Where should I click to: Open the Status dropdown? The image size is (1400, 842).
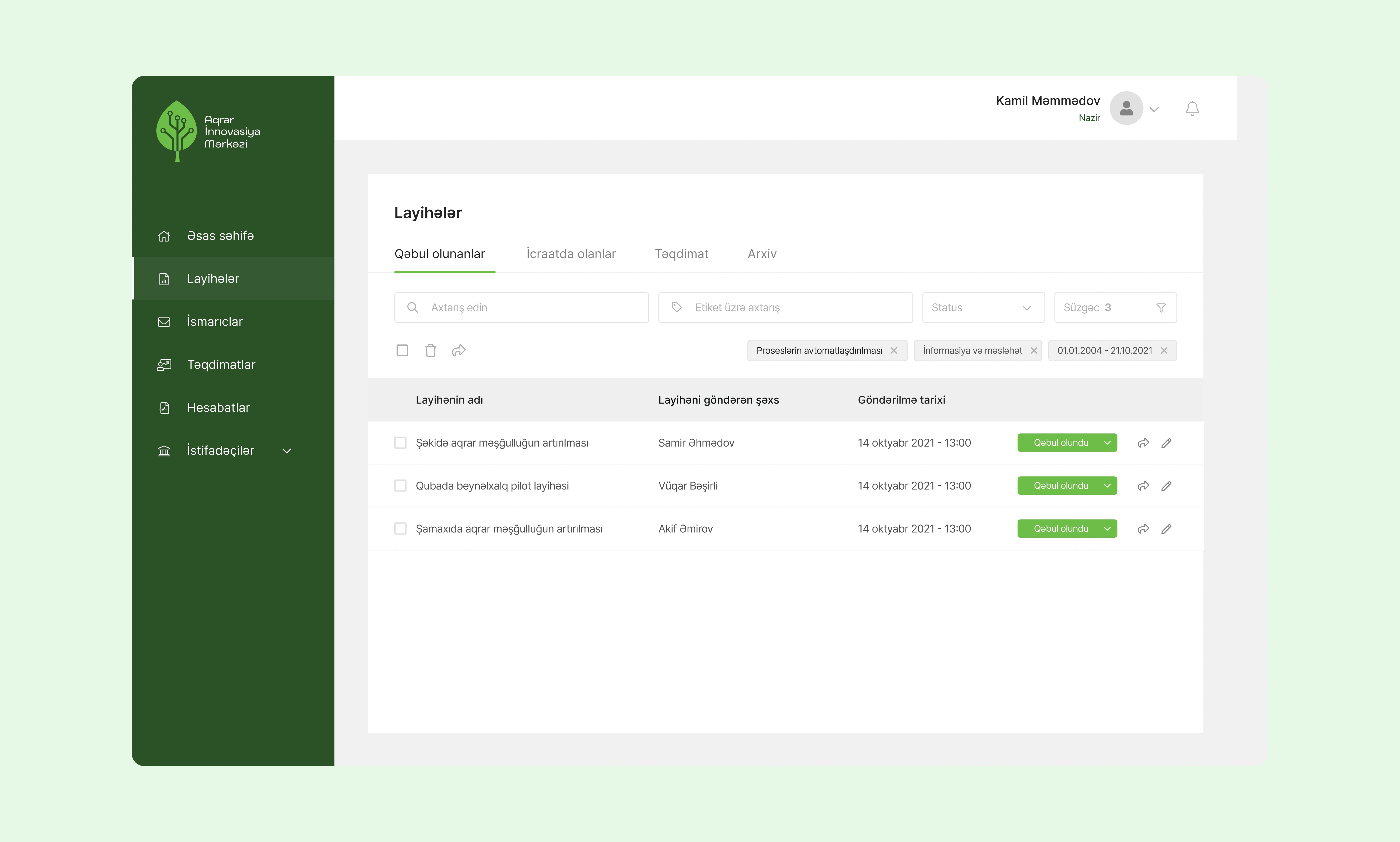point(983,307)
